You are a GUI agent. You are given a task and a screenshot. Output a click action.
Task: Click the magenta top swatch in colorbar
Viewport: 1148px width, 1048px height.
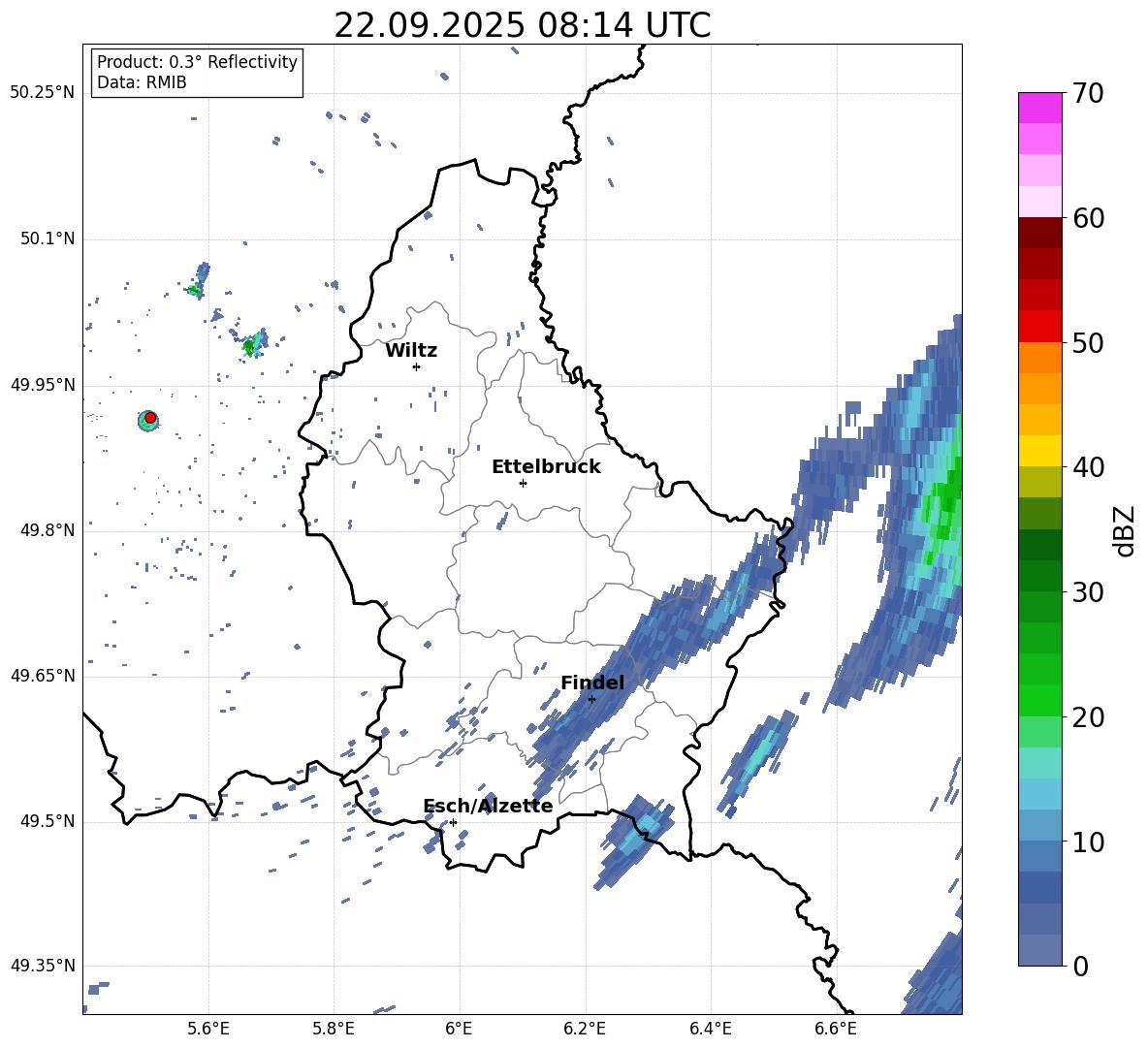1039,108
